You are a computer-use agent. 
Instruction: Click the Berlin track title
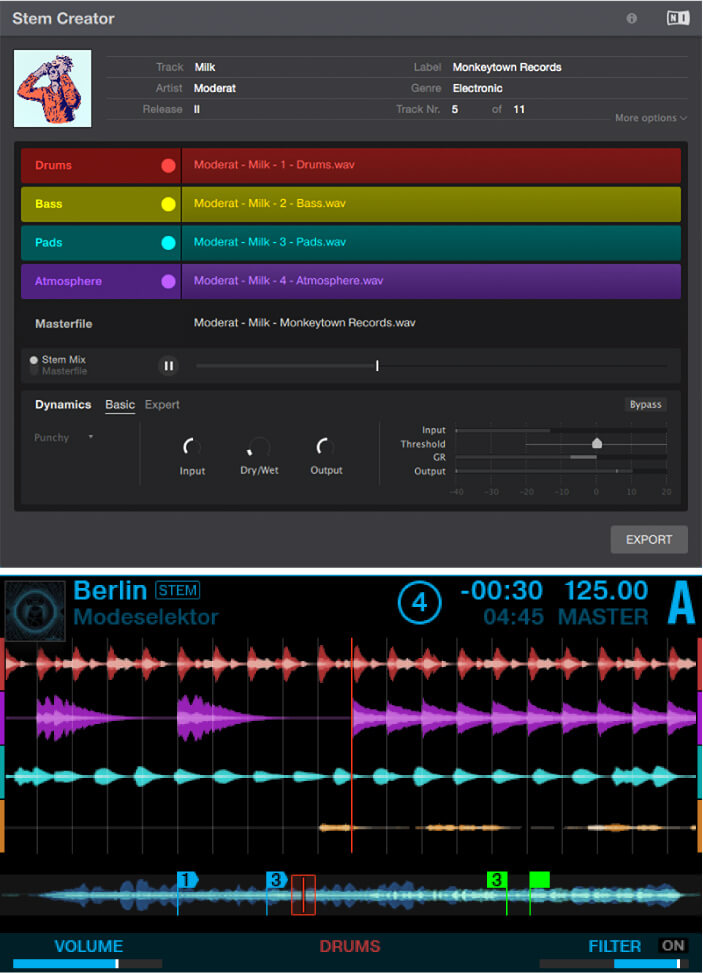pyautogui.click(x=110, y=591)
